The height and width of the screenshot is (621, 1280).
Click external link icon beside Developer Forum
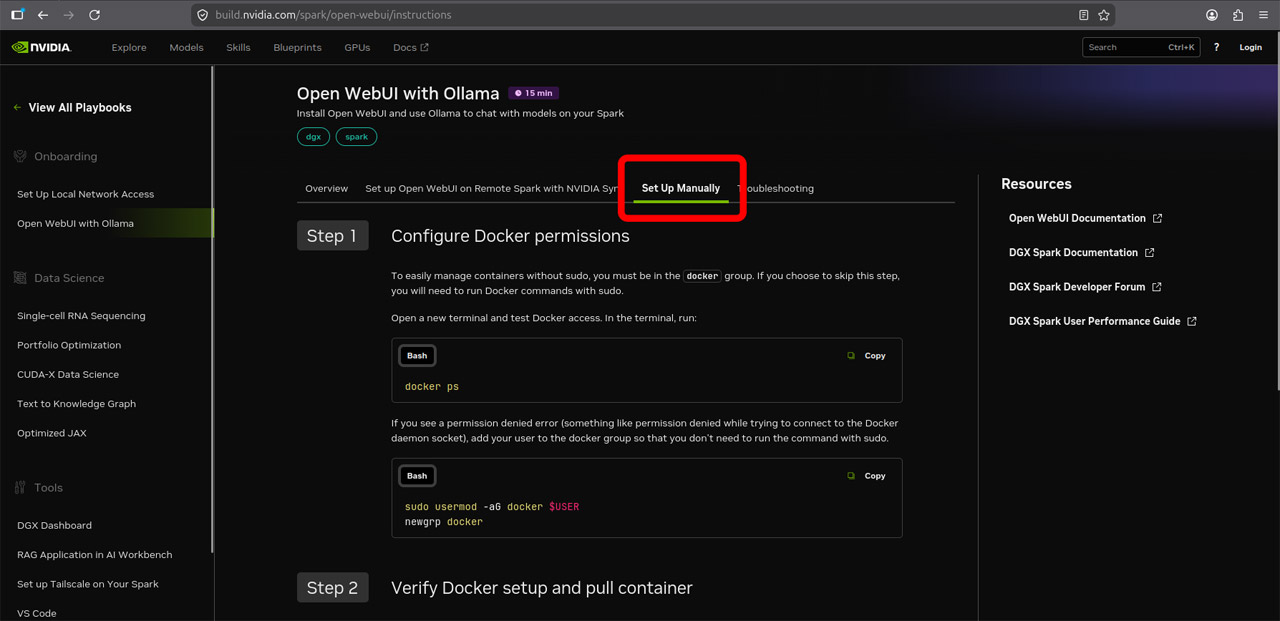1157,287
